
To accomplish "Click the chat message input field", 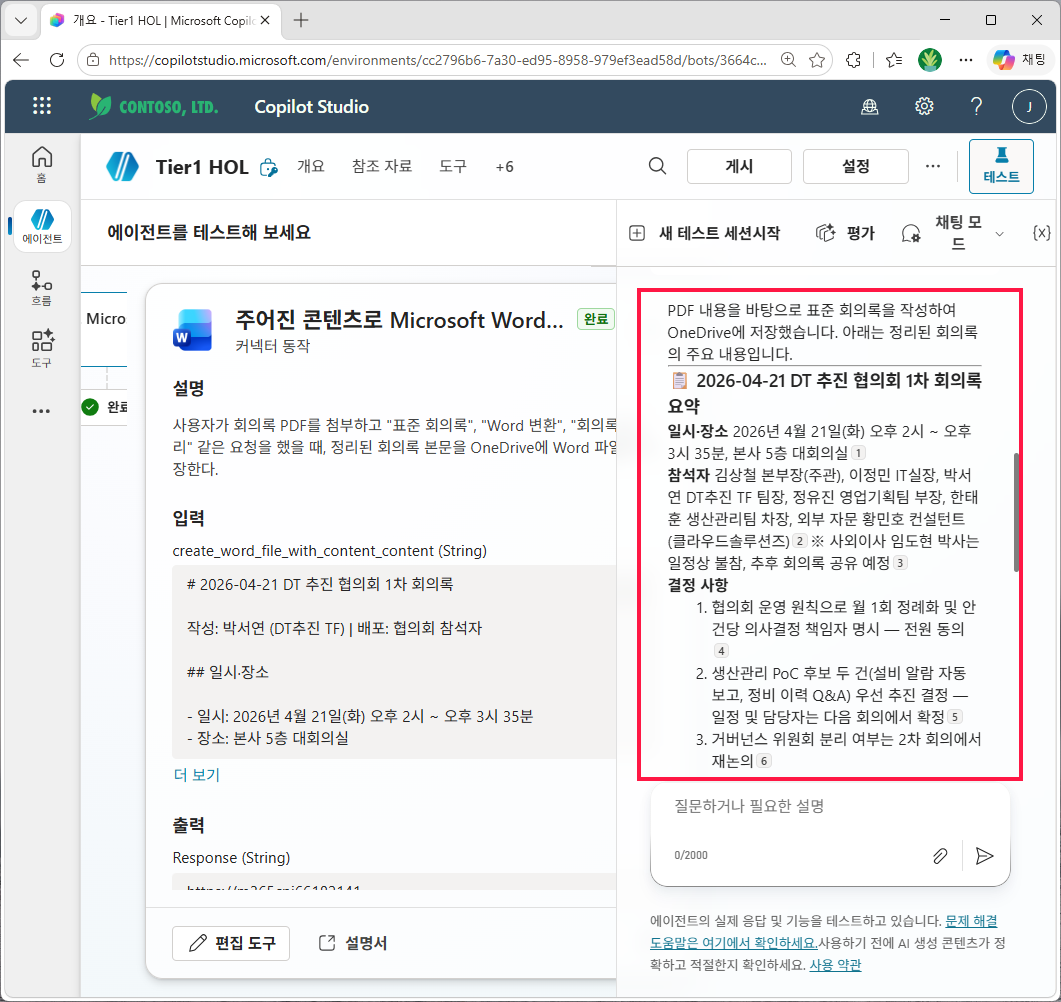I will pyautogui.click(x=830, y=806).
